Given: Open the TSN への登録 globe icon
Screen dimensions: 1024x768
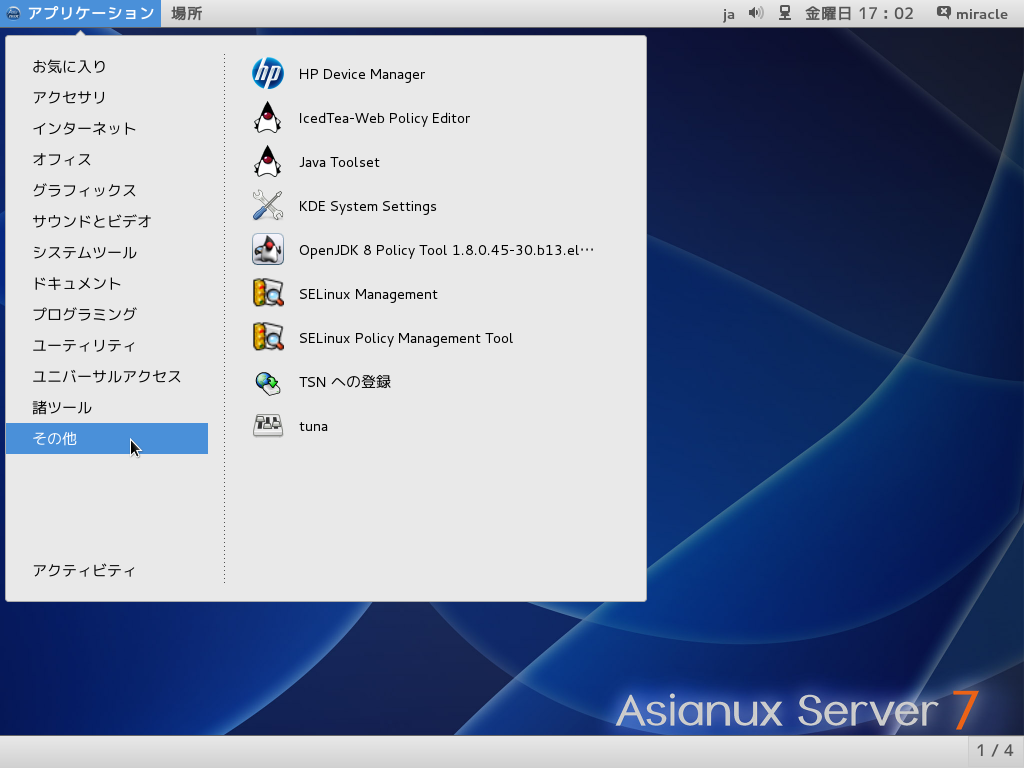Looking at the screenshot, I should [268, 382].
